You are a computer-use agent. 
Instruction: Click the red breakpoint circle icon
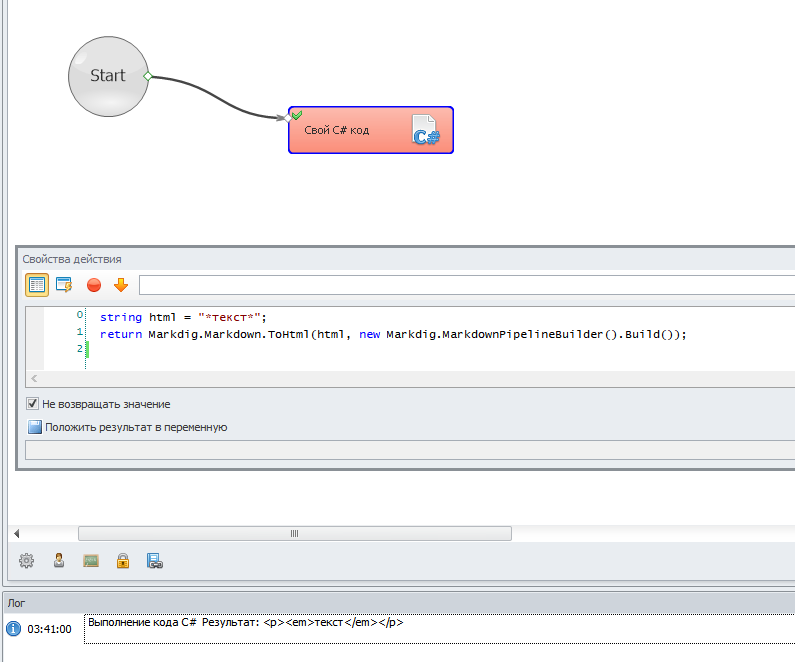(x=94, y=285)
